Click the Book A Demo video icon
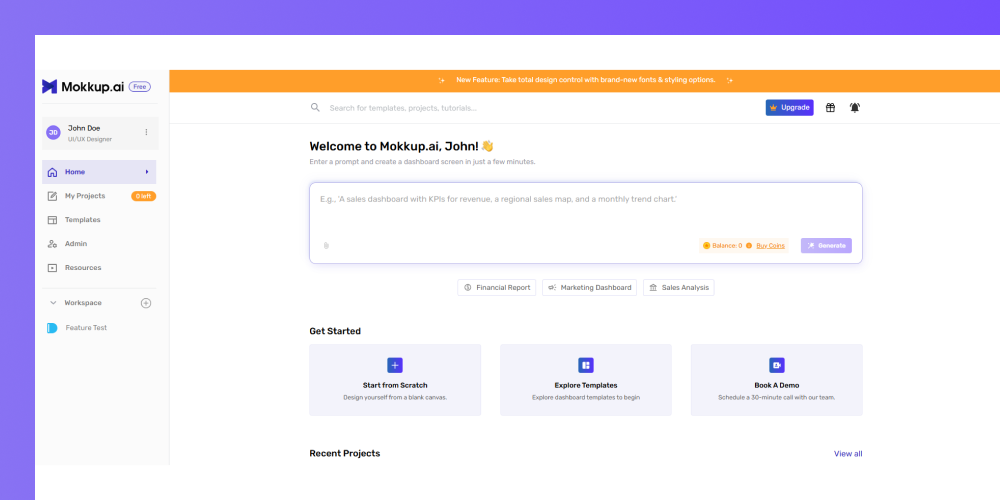 (x=776, y=365)
